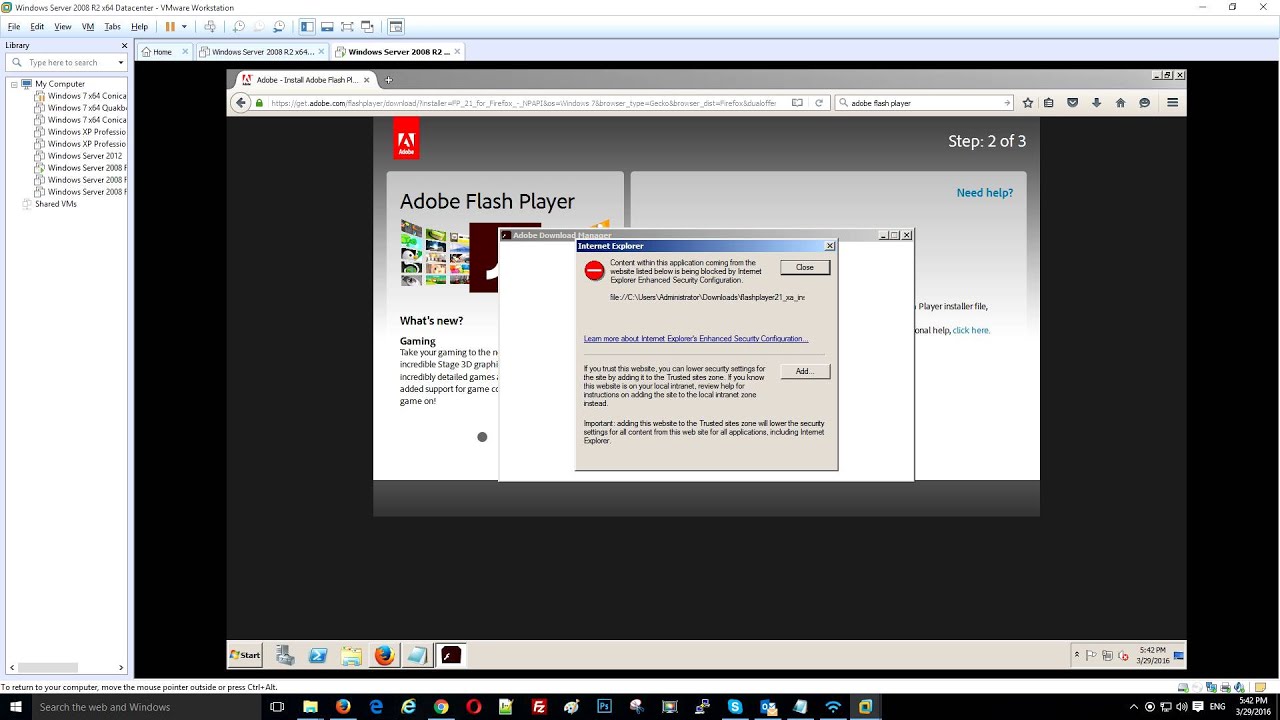Viewport: 1280px width, 720px height.
Task: Open Server Manager on the guest taskbar
Action: pyautogui.click(x=285, y=655)
